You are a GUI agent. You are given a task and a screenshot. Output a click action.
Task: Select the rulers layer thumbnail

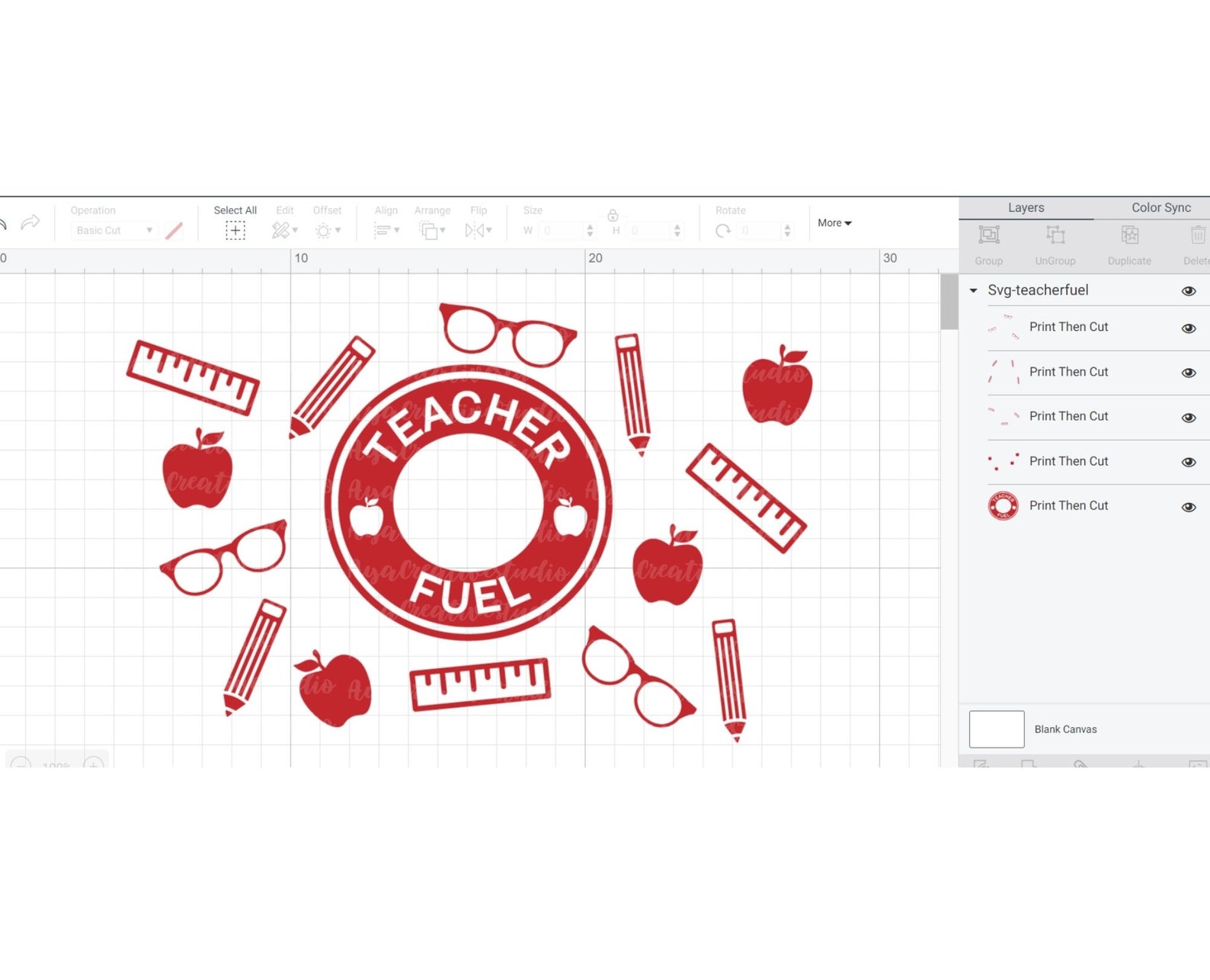pos(1004,417)
